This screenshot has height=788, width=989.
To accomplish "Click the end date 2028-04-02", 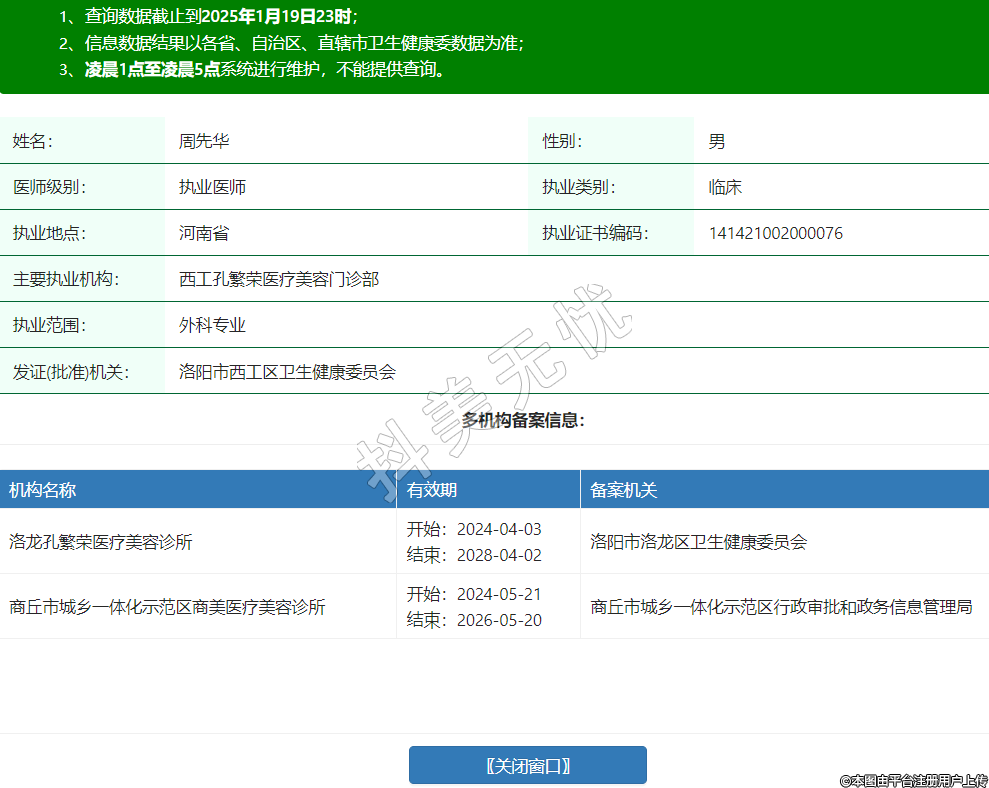I will pyautogui.click(x=499, y=555).
